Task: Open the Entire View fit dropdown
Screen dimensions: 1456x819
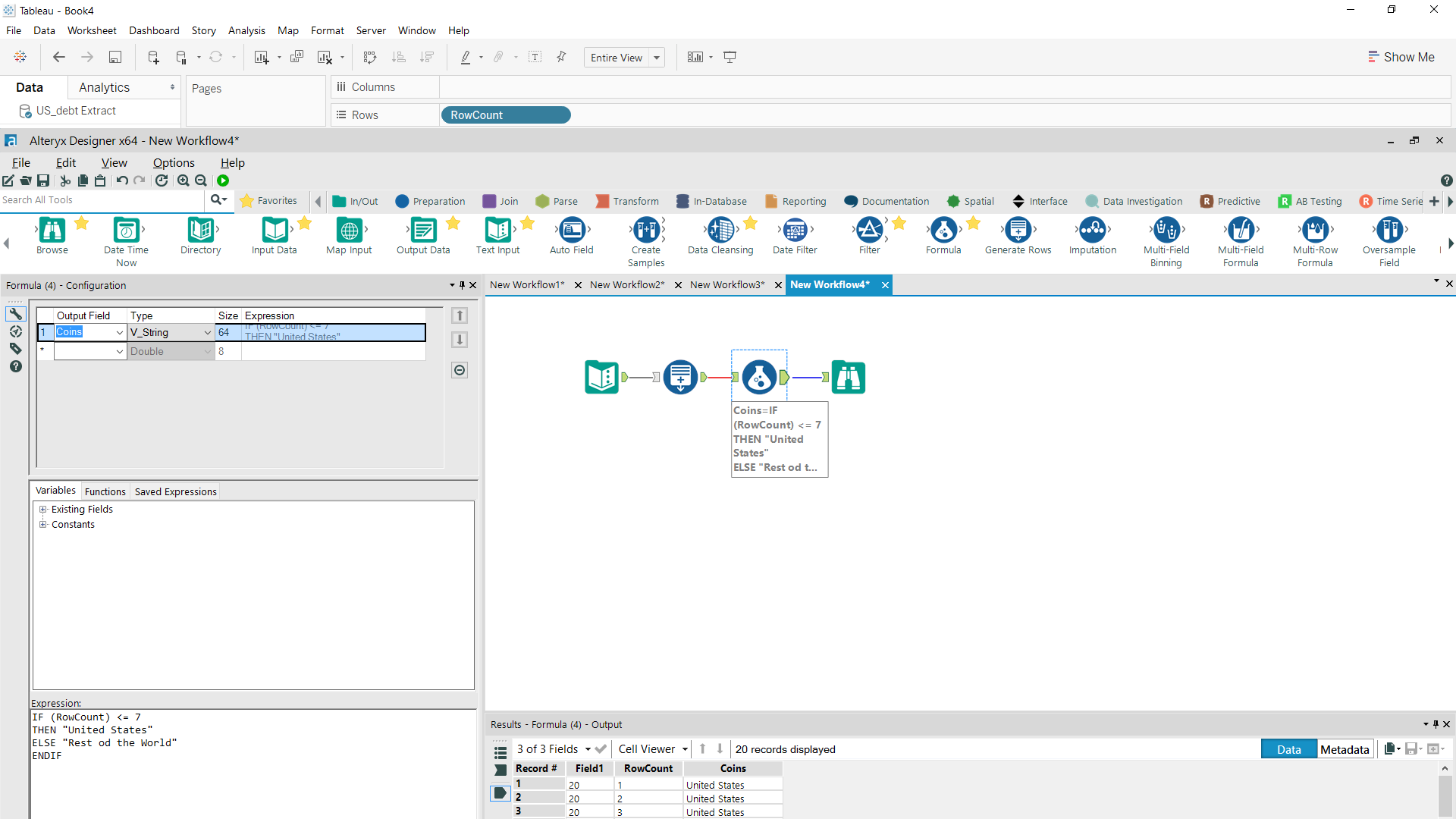Action: click(x=657, y=58)
